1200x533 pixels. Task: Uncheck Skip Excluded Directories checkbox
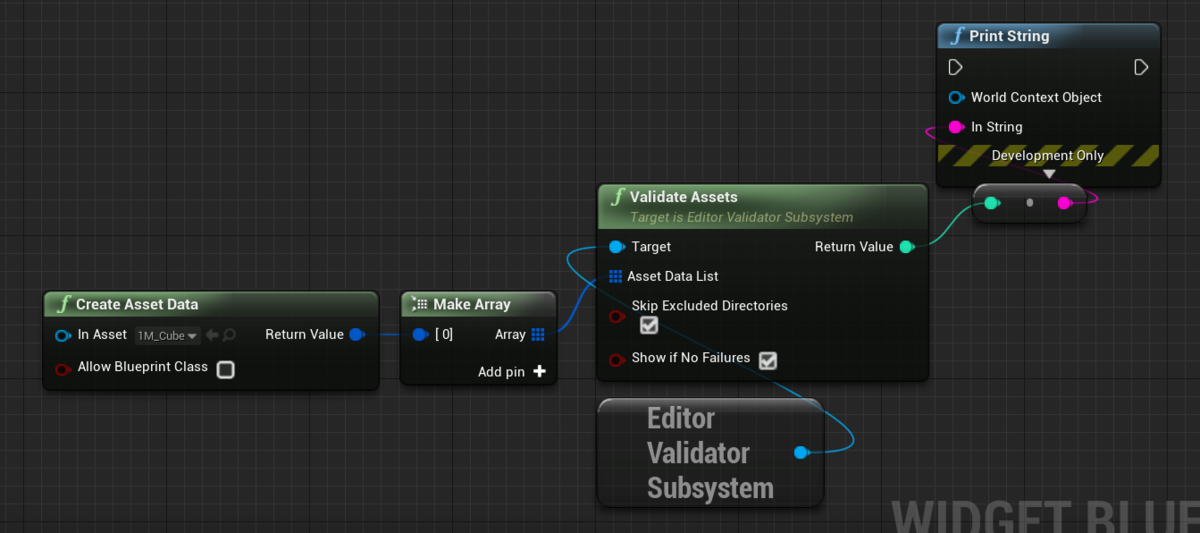[x=649, y=325]
